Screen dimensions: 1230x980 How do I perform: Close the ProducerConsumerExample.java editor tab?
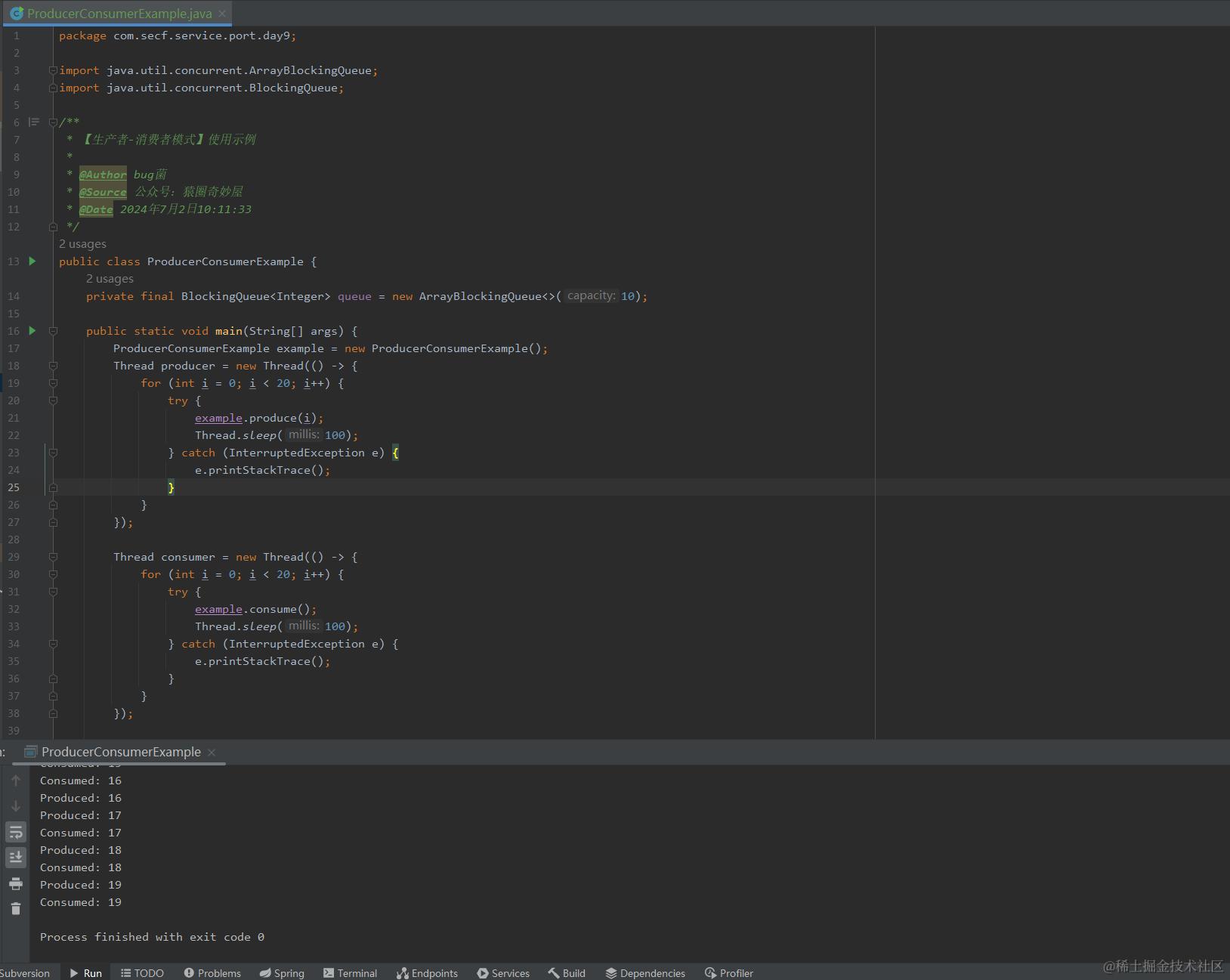222,14
